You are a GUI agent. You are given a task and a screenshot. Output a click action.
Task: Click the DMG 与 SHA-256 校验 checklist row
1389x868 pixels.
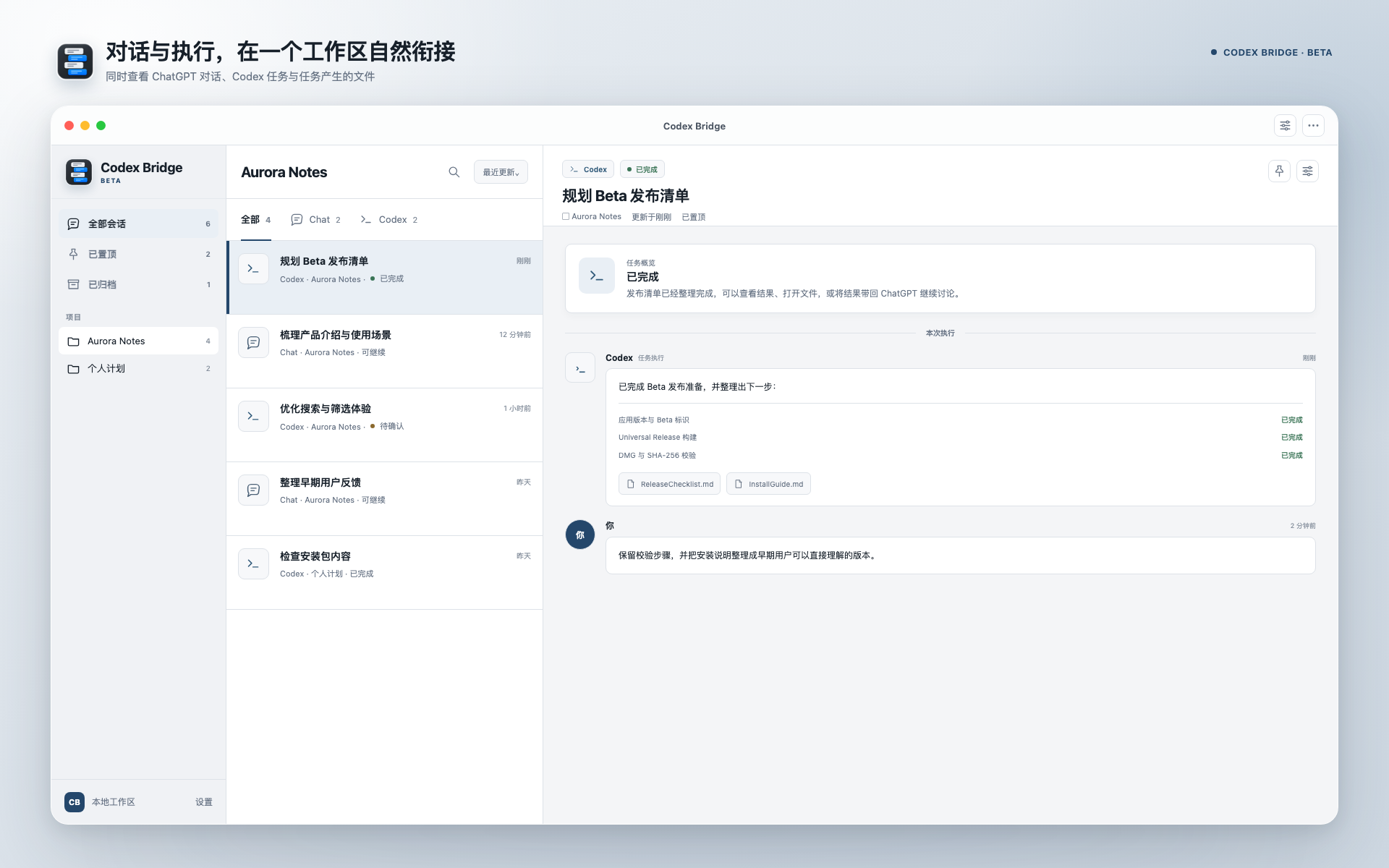point(960,456)
